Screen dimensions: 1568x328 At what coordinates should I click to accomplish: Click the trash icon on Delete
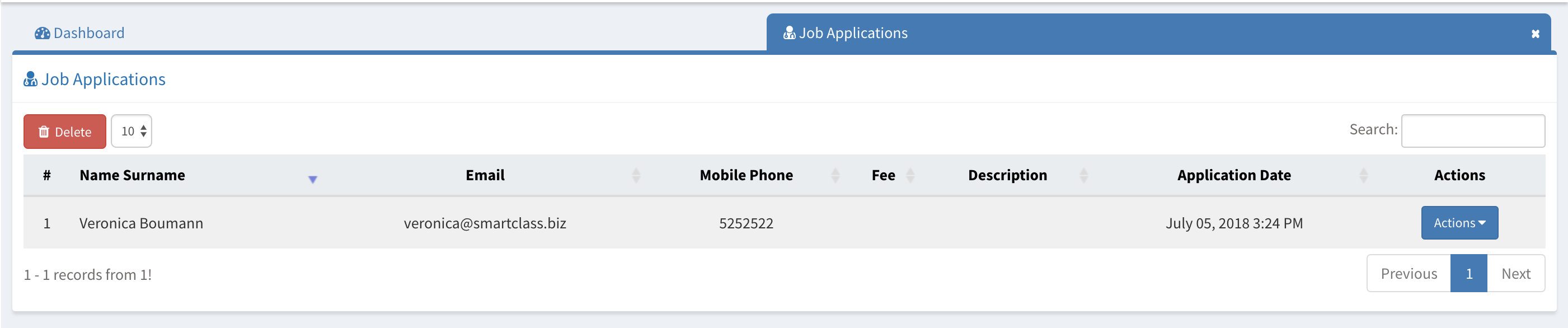[44, 132]
